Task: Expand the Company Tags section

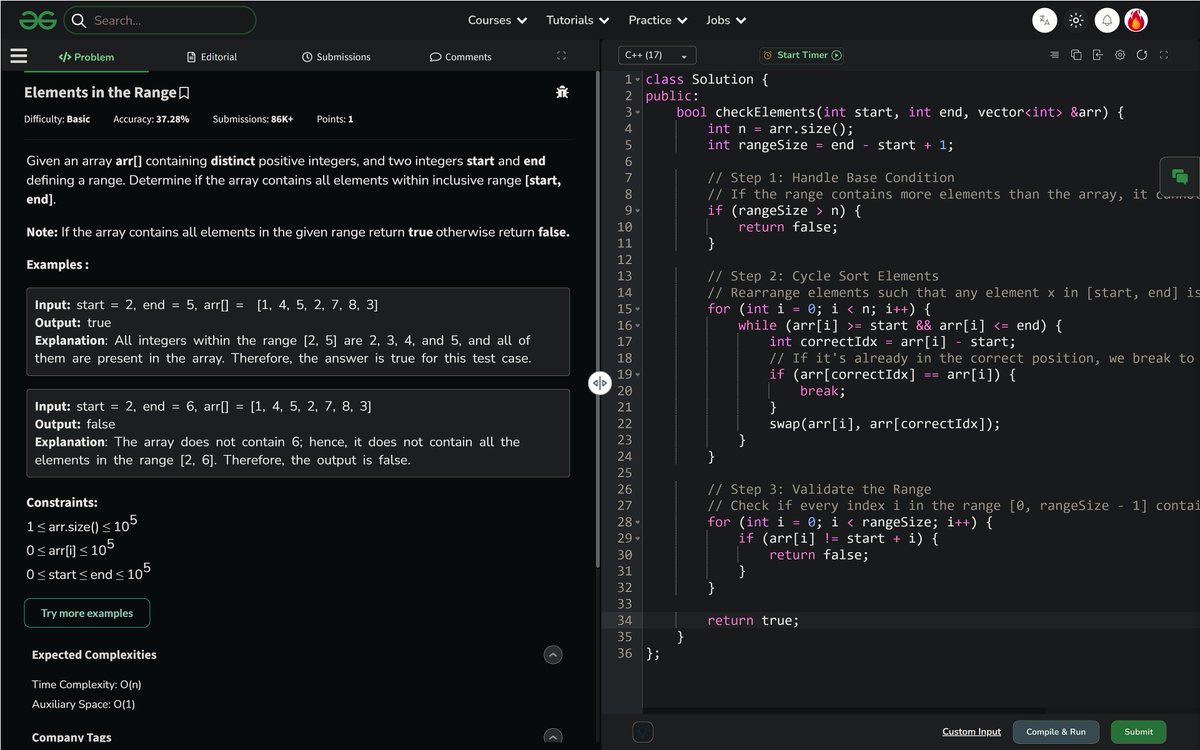Action: [553, 737]
